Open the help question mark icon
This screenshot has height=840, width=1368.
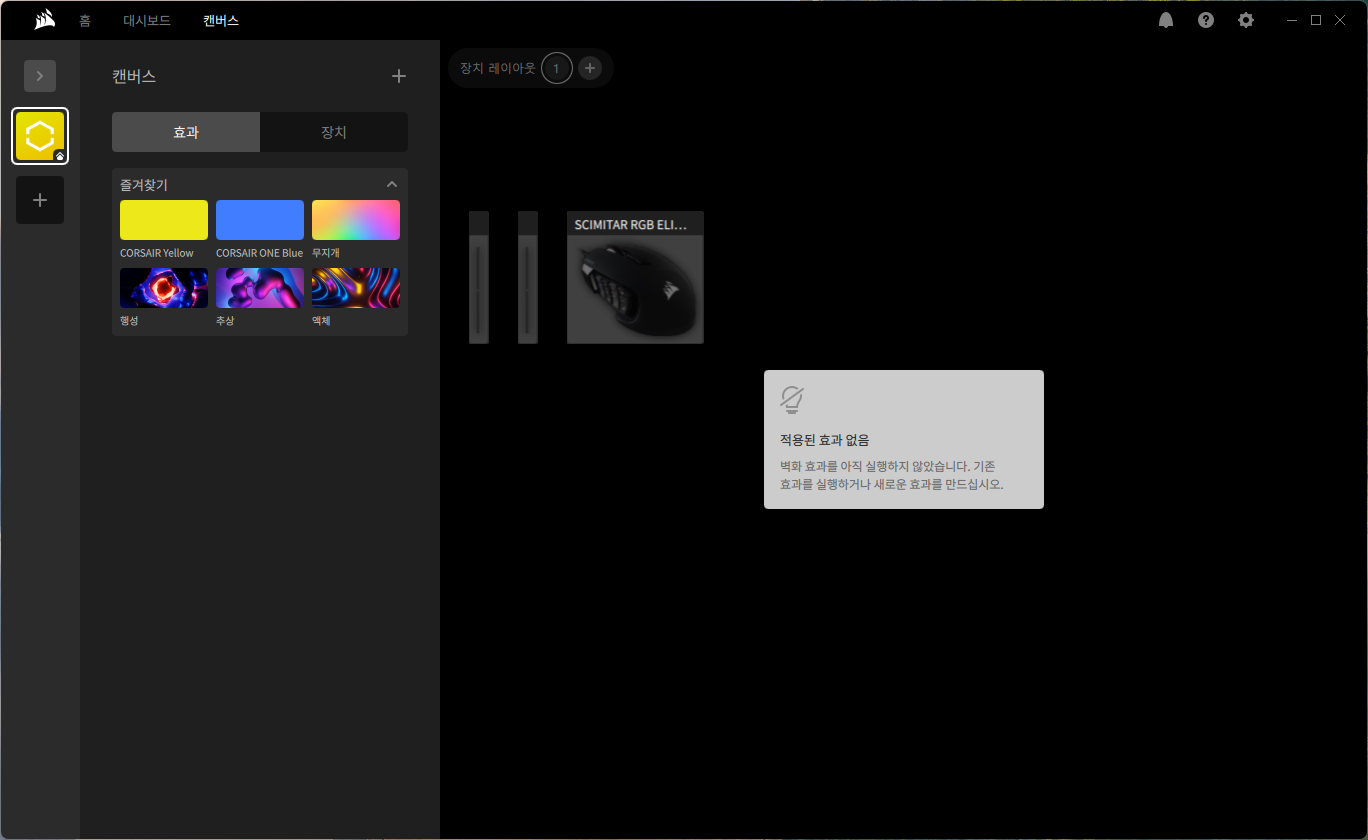tap(1206, 20)
